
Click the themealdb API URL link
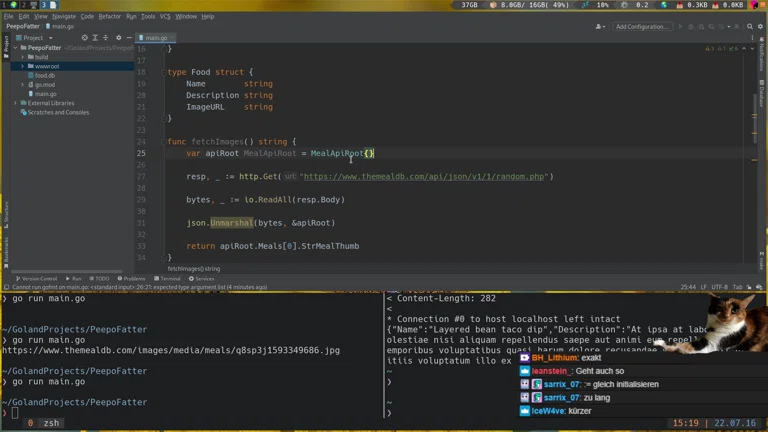click(423, 176)
